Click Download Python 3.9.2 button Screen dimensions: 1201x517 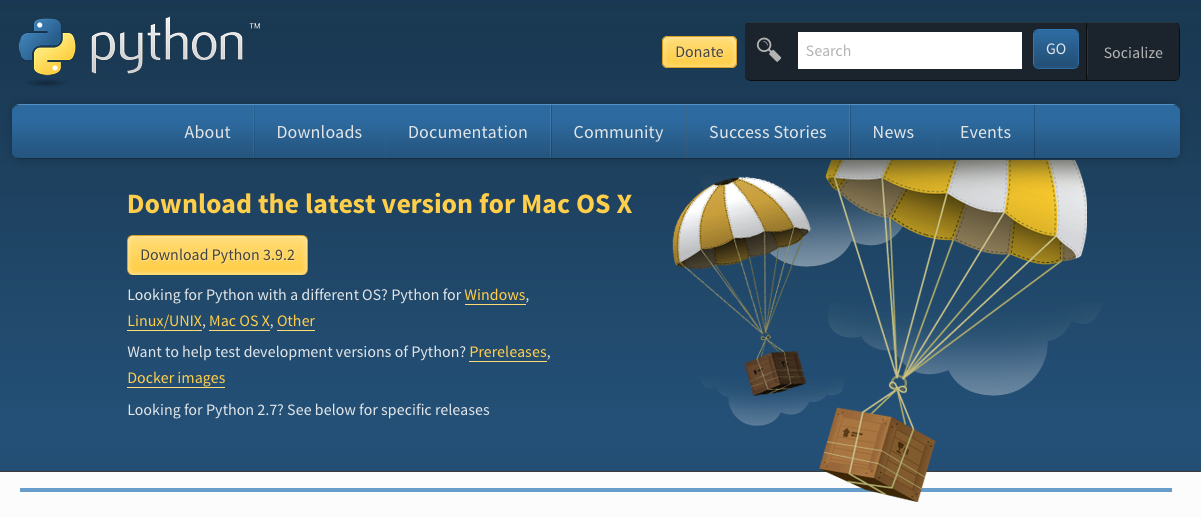217,255
